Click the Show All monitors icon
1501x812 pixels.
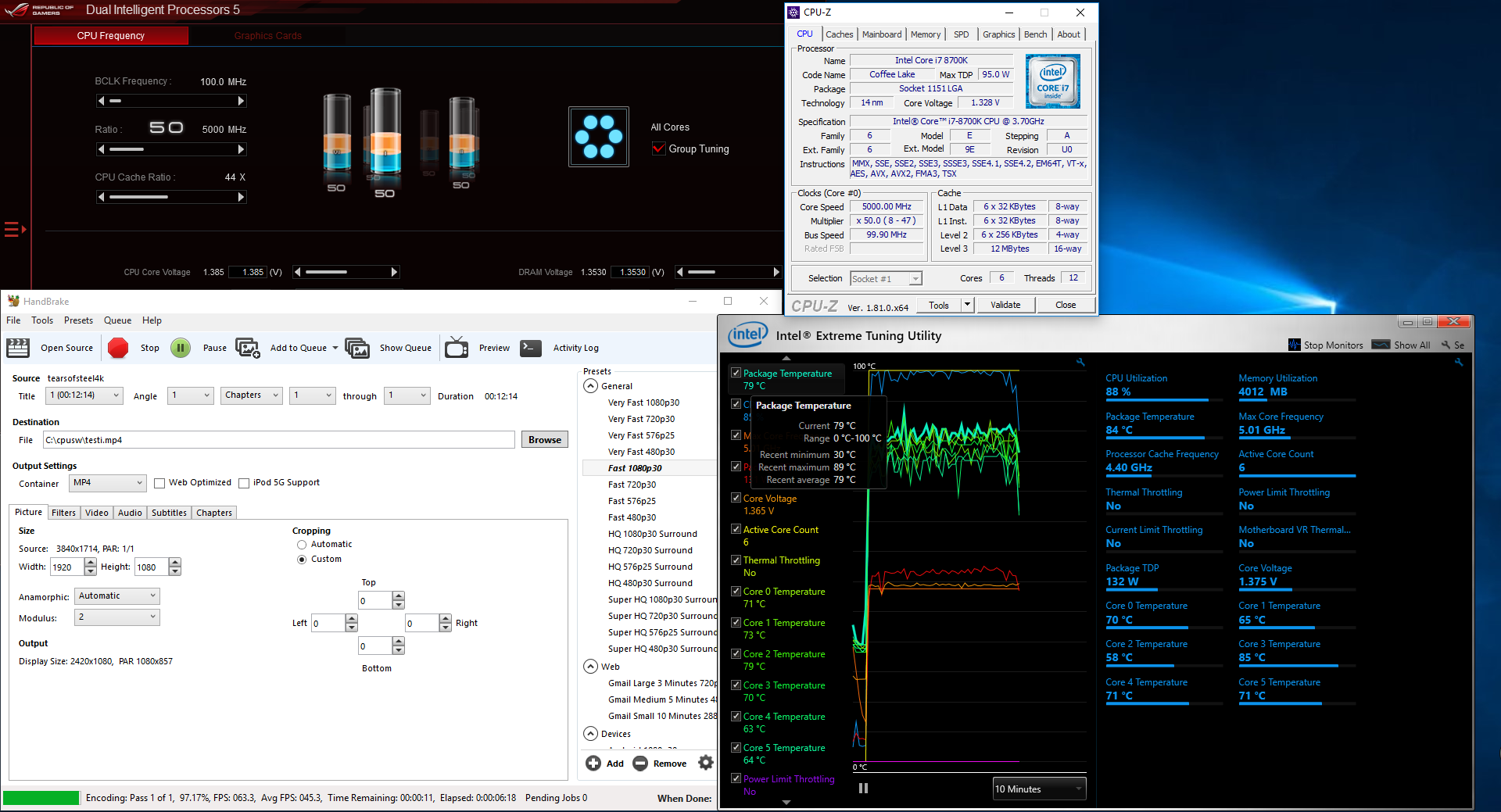tap(1381, 345)
